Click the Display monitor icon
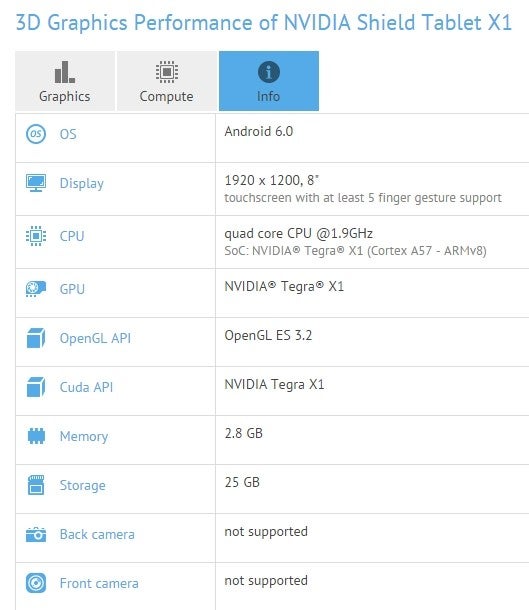529x610 pixels. (x=36, y=183)
